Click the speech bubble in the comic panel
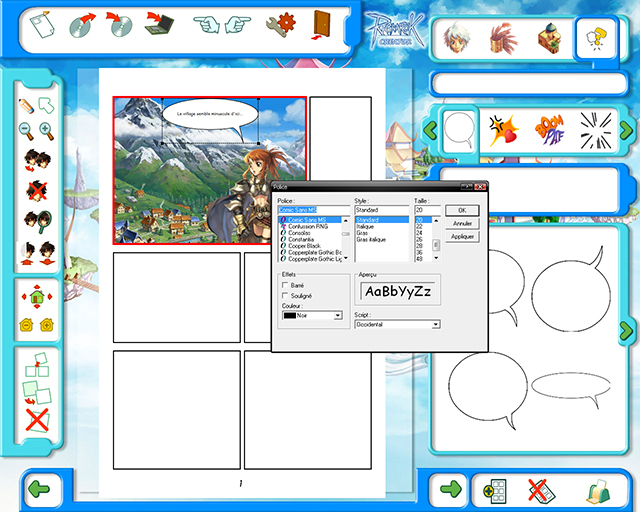The width and height of the screenshot is (640, 512). pyautogui.click(x=211, y=116)
